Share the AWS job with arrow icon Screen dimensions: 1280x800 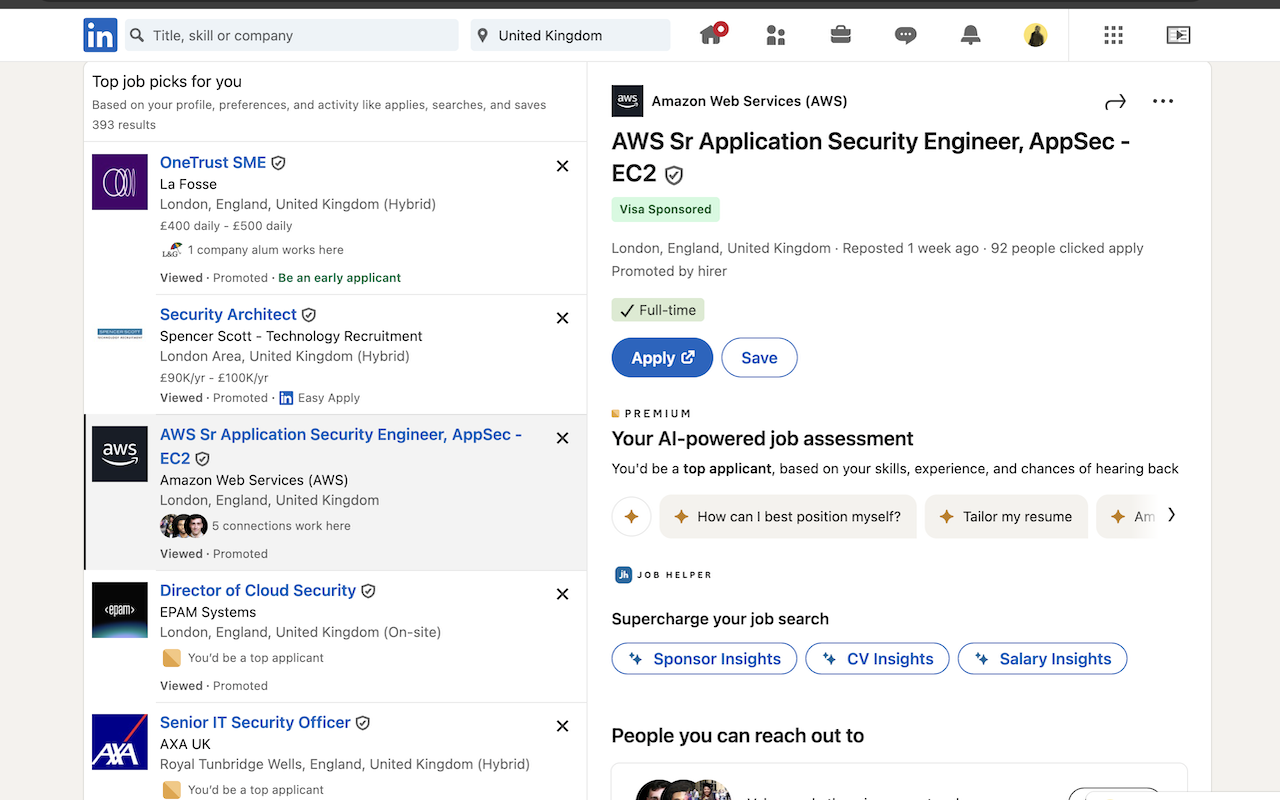(1115, 101)
